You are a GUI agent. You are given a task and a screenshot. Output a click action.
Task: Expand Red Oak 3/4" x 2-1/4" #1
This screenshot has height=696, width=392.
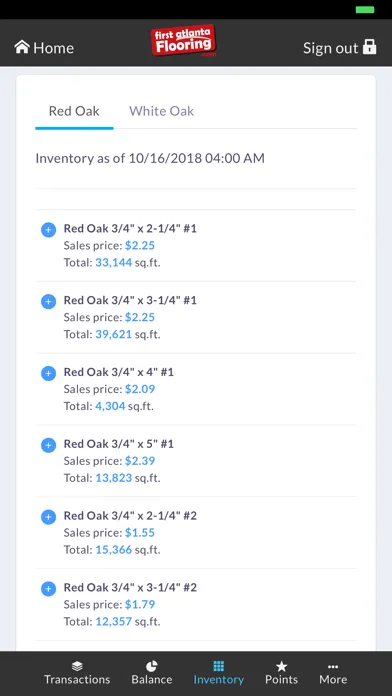click(x=48, y=230)
